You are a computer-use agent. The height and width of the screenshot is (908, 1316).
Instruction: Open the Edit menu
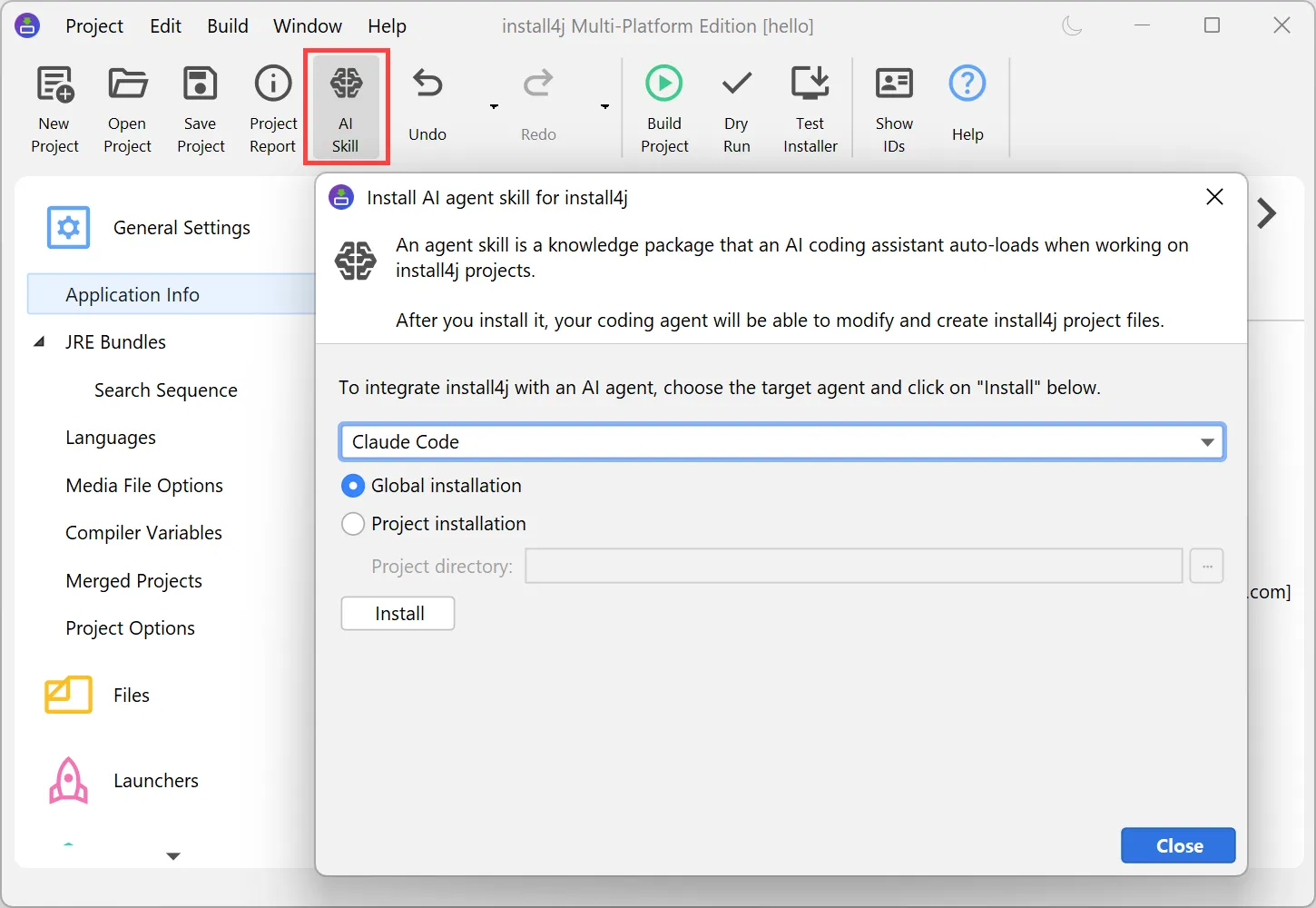coord(165,25)
